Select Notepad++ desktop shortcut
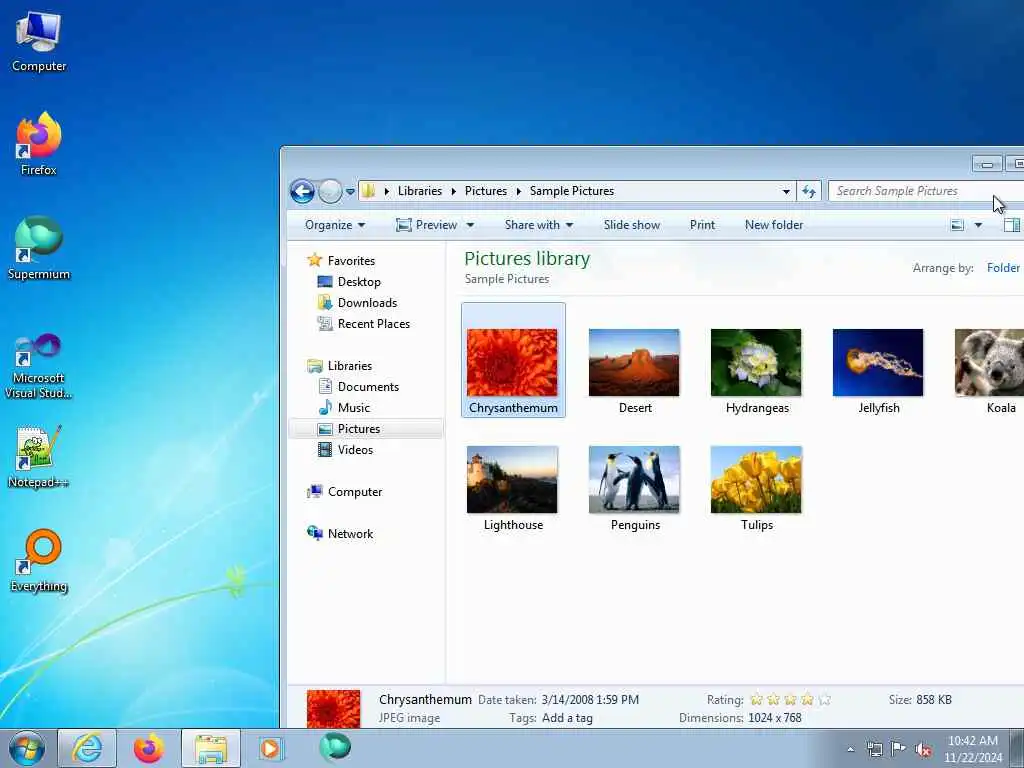Viewport: 1024px width, 768px height. pos(39,456)
